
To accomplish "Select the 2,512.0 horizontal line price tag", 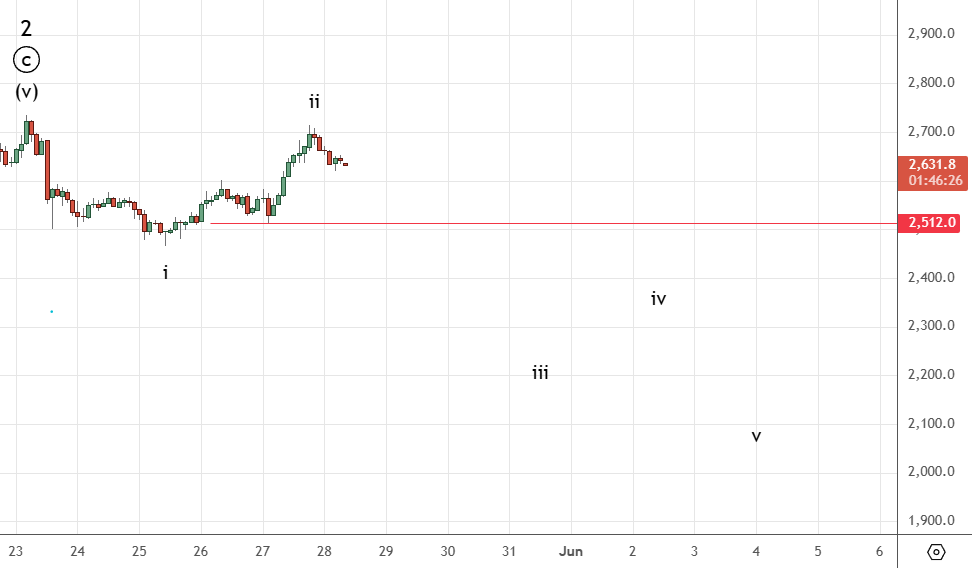I will tap(933, 223).
